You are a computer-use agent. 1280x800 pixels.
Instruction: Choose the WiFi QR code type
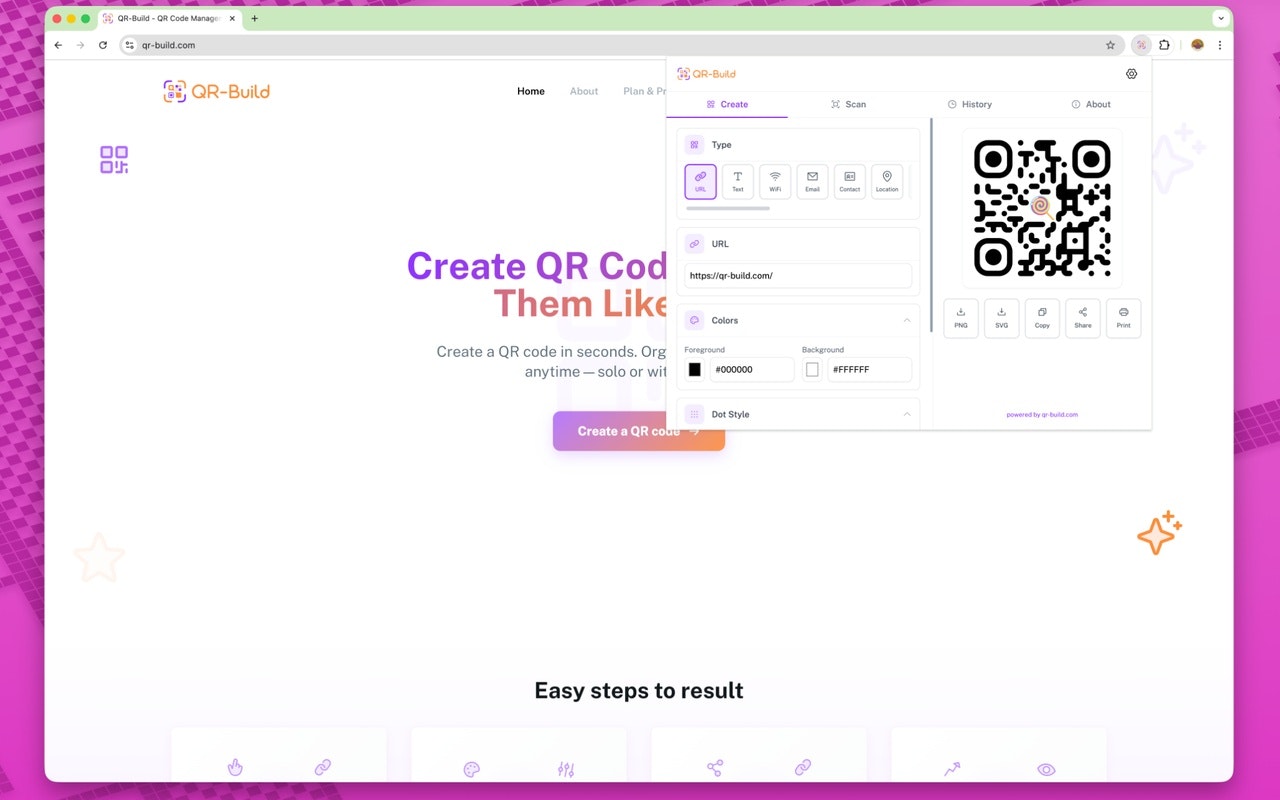775,182
